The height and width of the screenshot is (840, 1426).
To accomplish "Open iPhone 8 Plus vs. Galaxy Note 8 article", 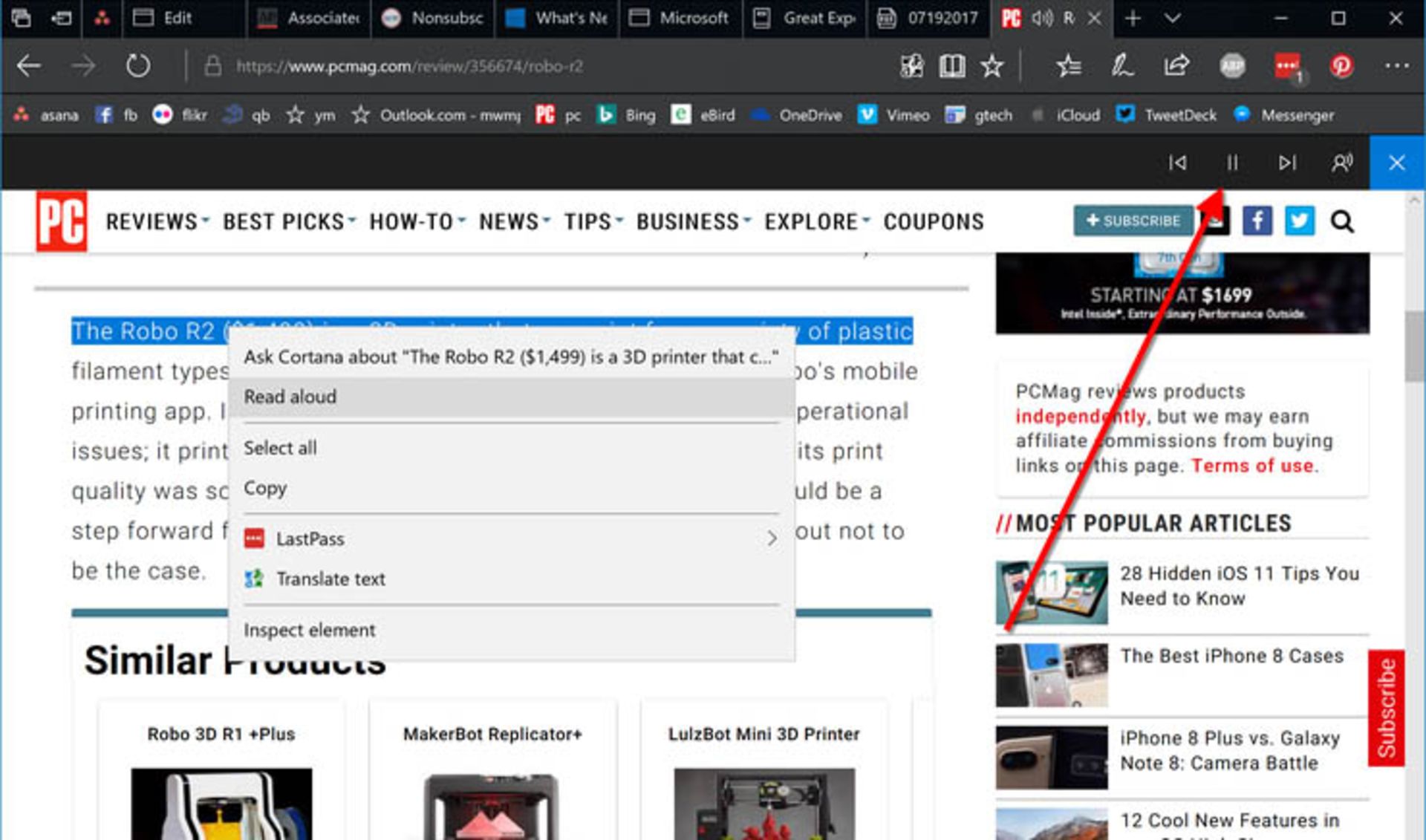I will tap(1230, 750).
